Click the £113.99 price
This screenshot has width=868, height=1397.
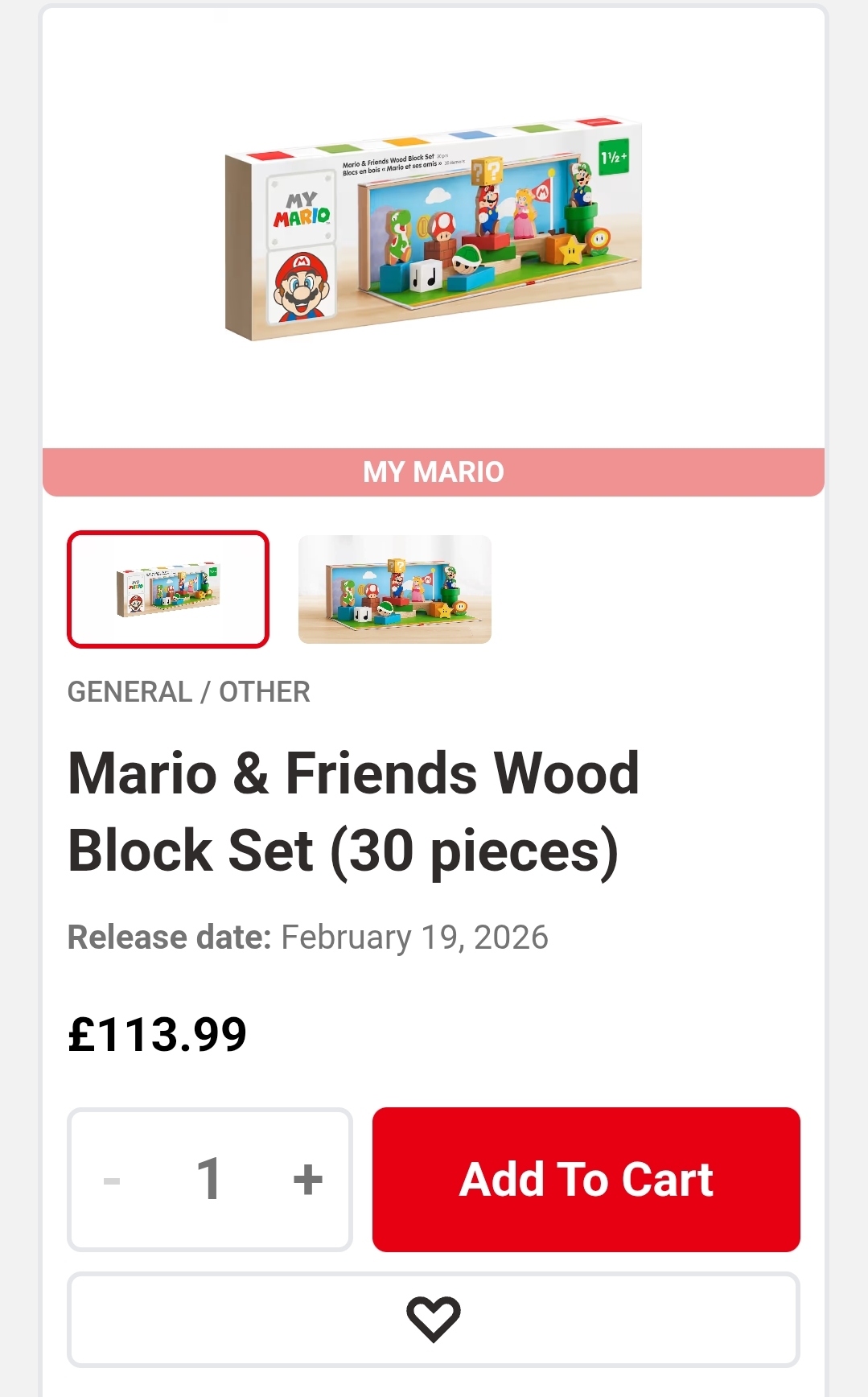pos(158,1035)
